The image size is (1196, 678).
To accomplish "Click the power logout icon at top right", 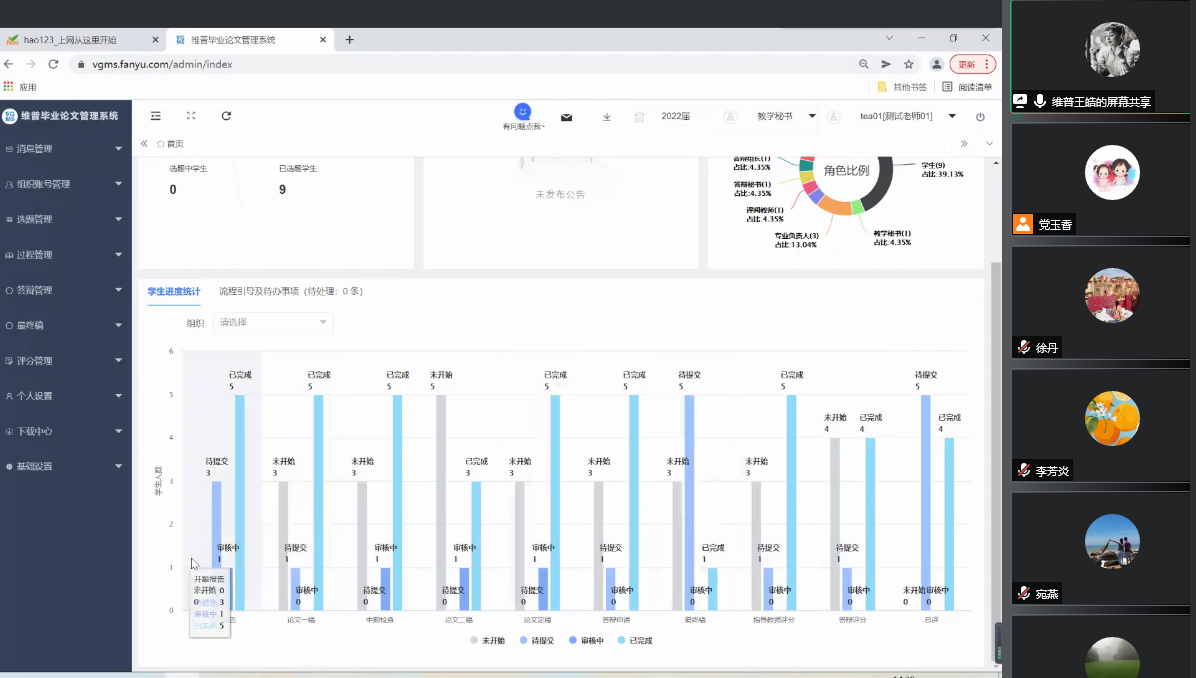I will point(980,117).
